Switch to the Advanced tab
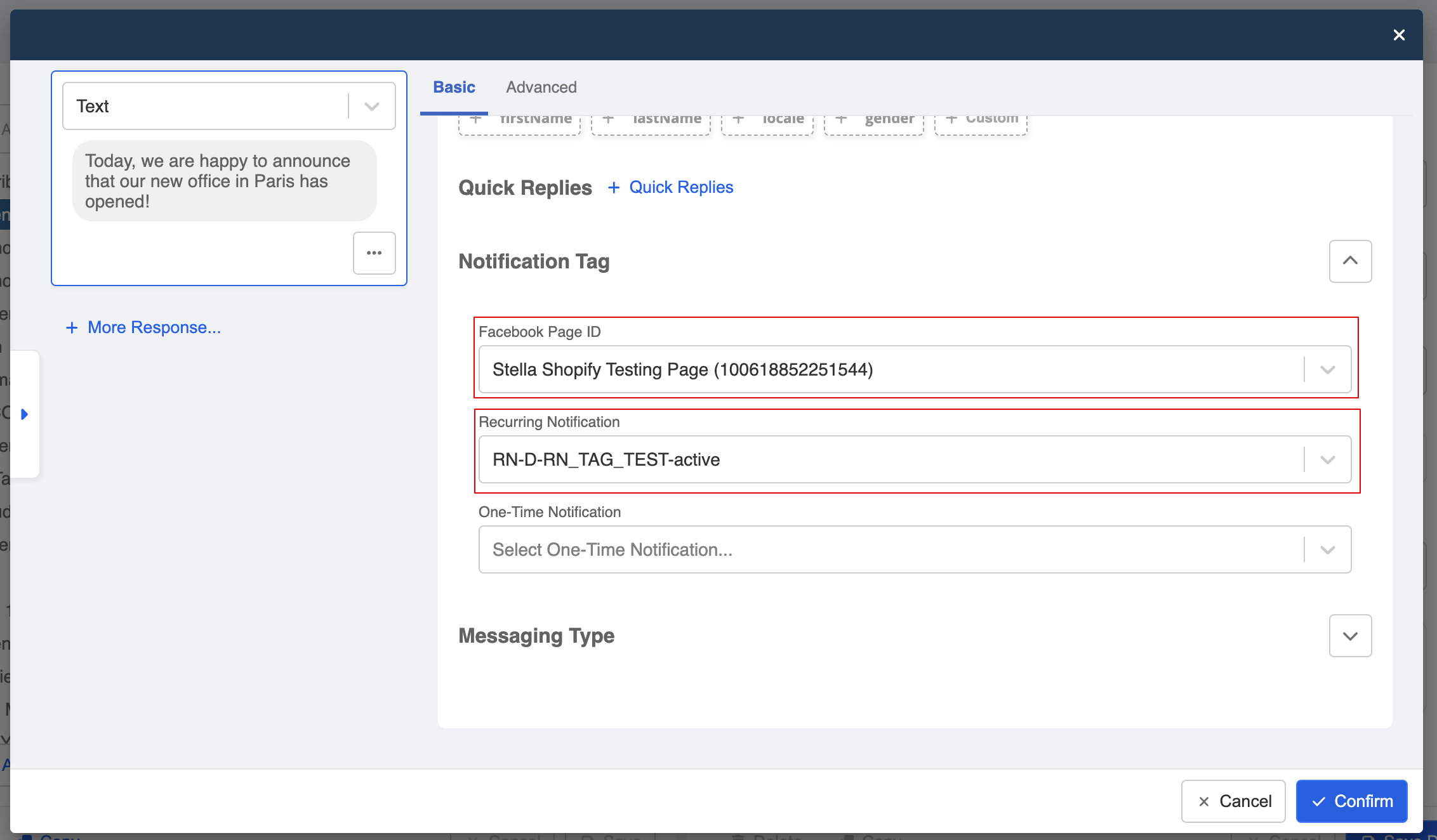The width and height of the screenshot is (1437, 840). click(x=541, y=87)
